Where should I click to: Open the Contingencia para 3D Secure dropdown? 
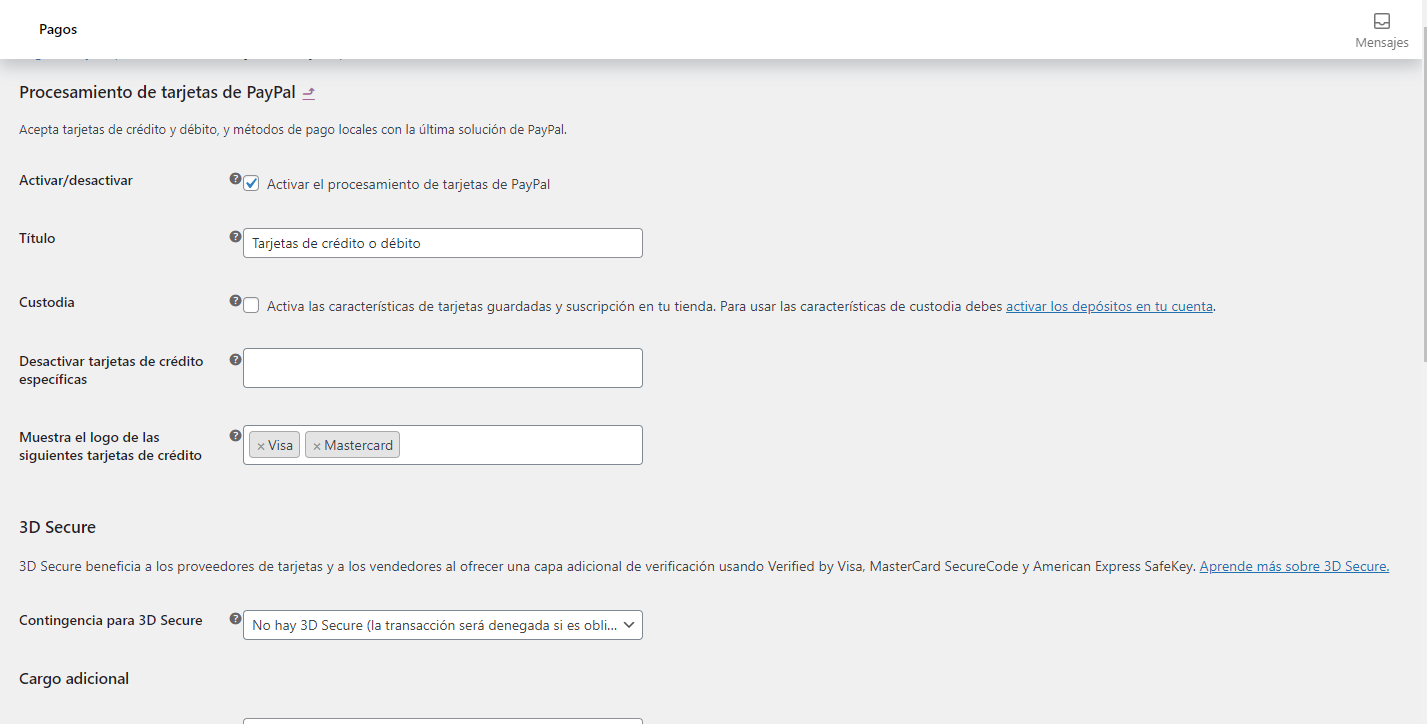(443, 625)
